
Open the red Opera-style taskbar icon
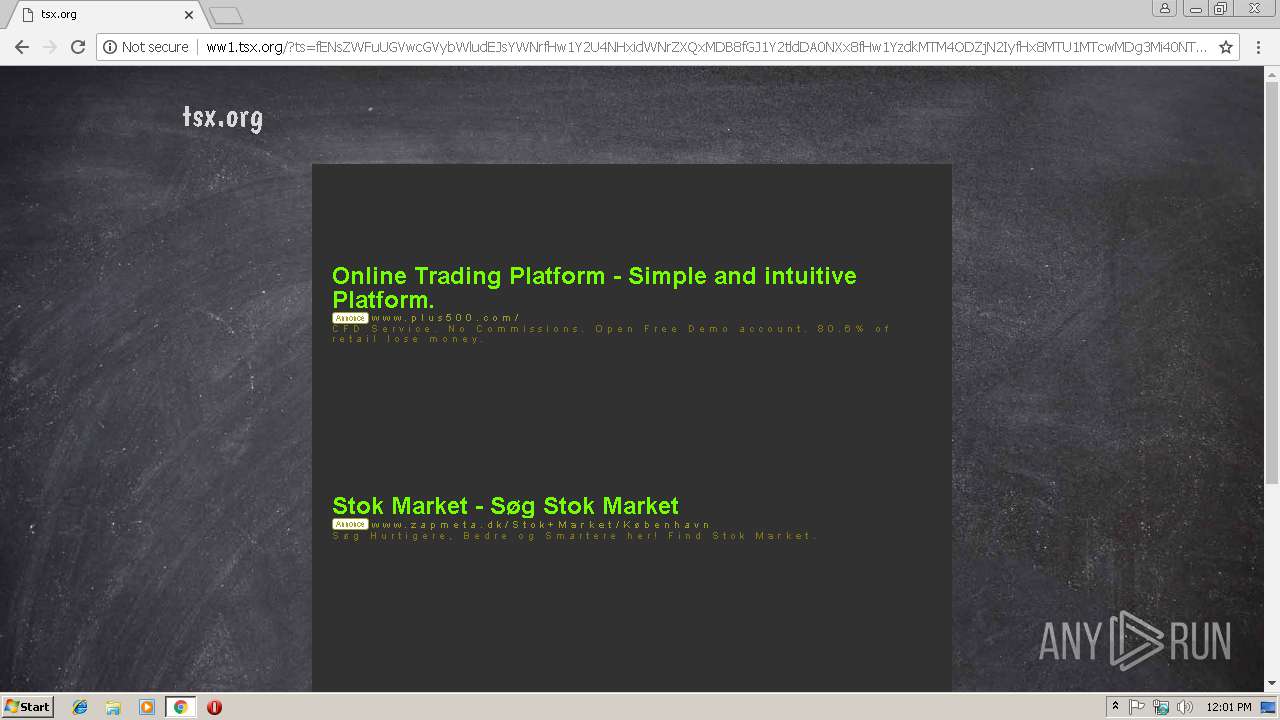point(214,707)
